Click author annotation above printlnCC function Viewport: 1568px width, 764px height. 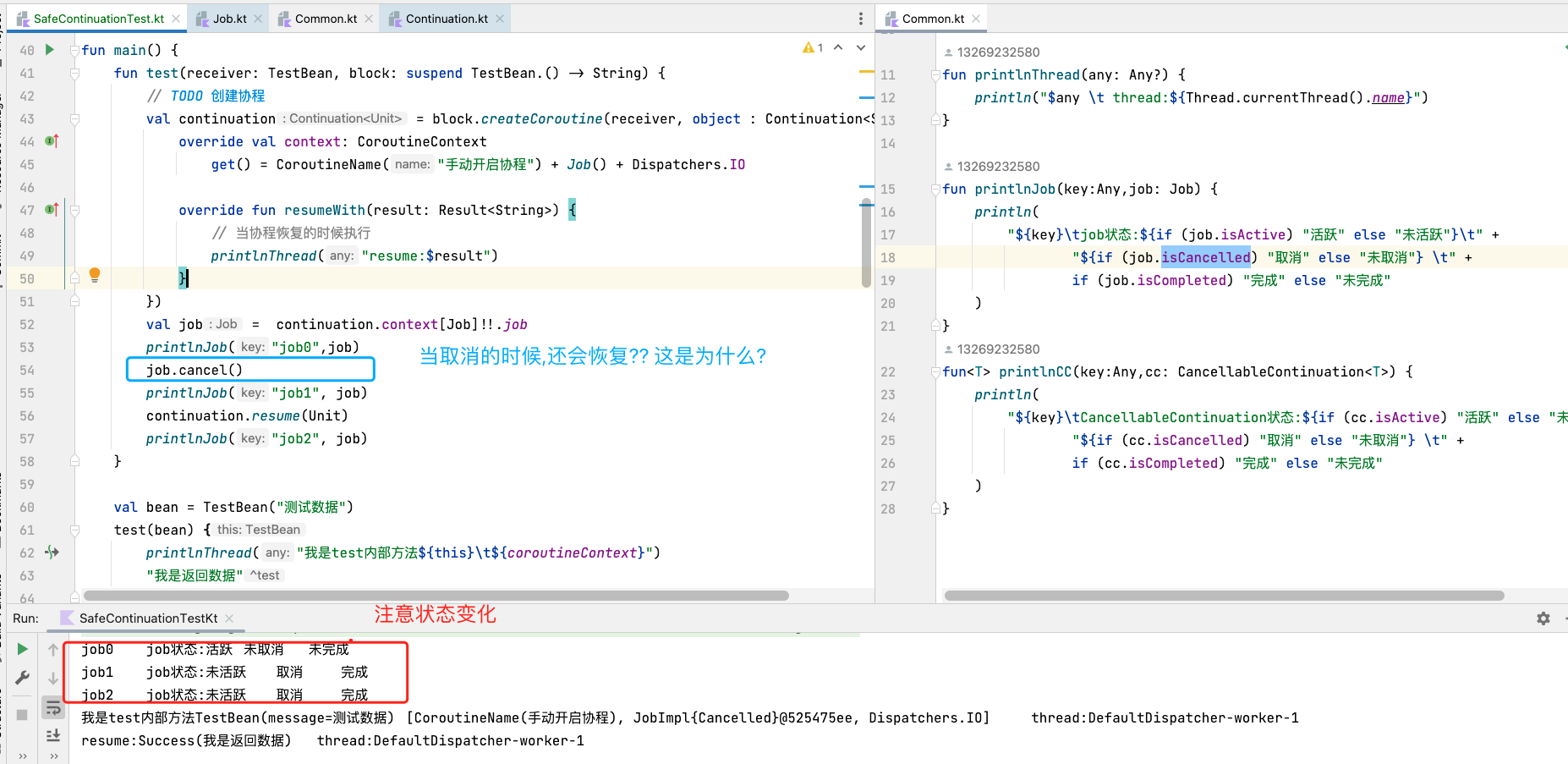pos(992,349)
